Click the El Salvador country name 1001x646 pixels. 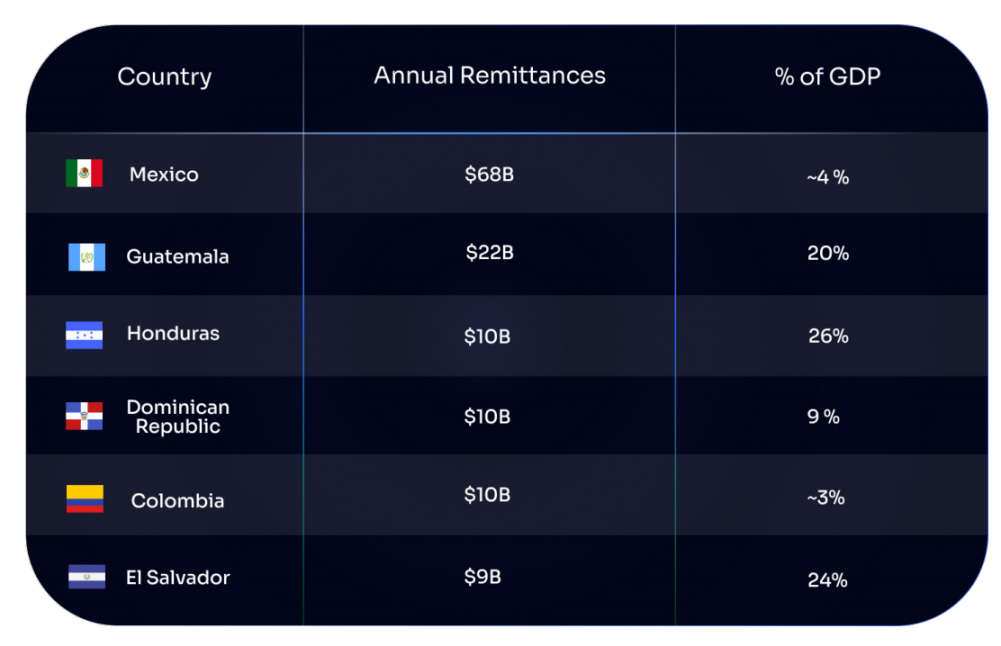pos(178,578)
